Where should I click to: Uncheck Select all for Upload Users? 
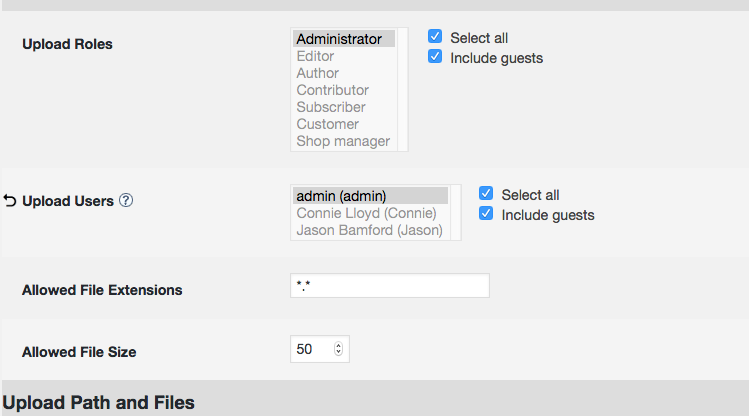point(486,193)
